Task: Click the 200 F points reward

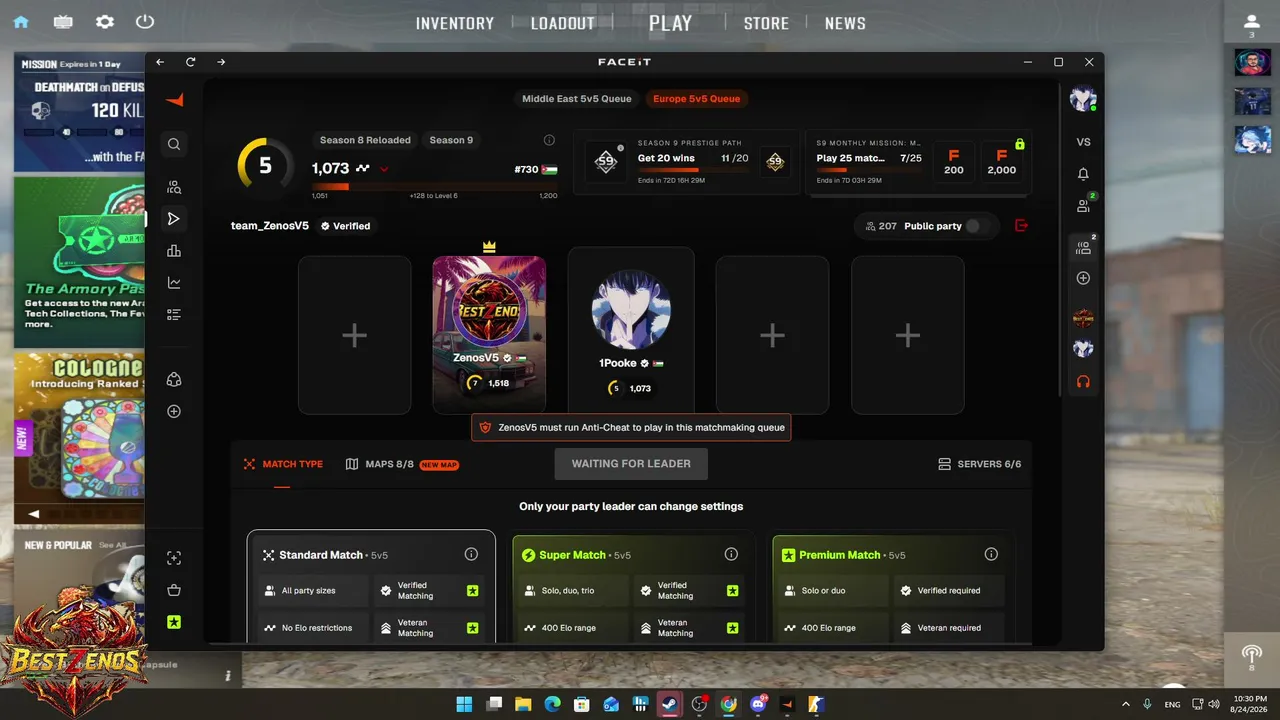Action: click(954, 162)
